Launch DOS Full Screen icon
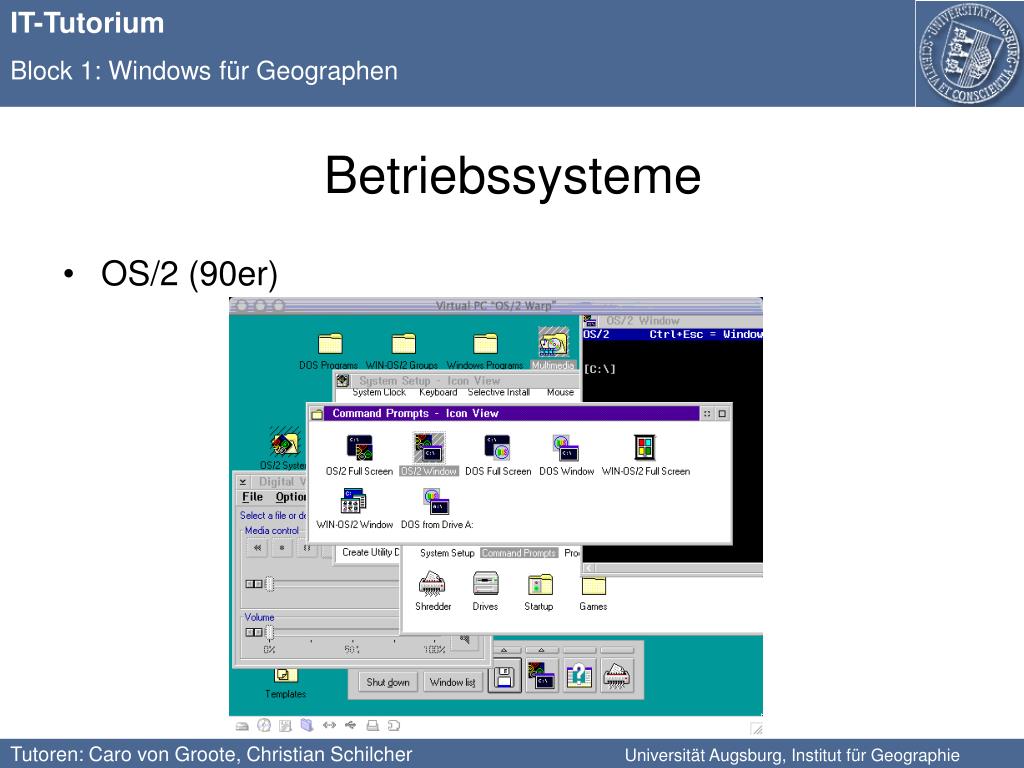This screenshot has height=768, width=1024. 498,448
